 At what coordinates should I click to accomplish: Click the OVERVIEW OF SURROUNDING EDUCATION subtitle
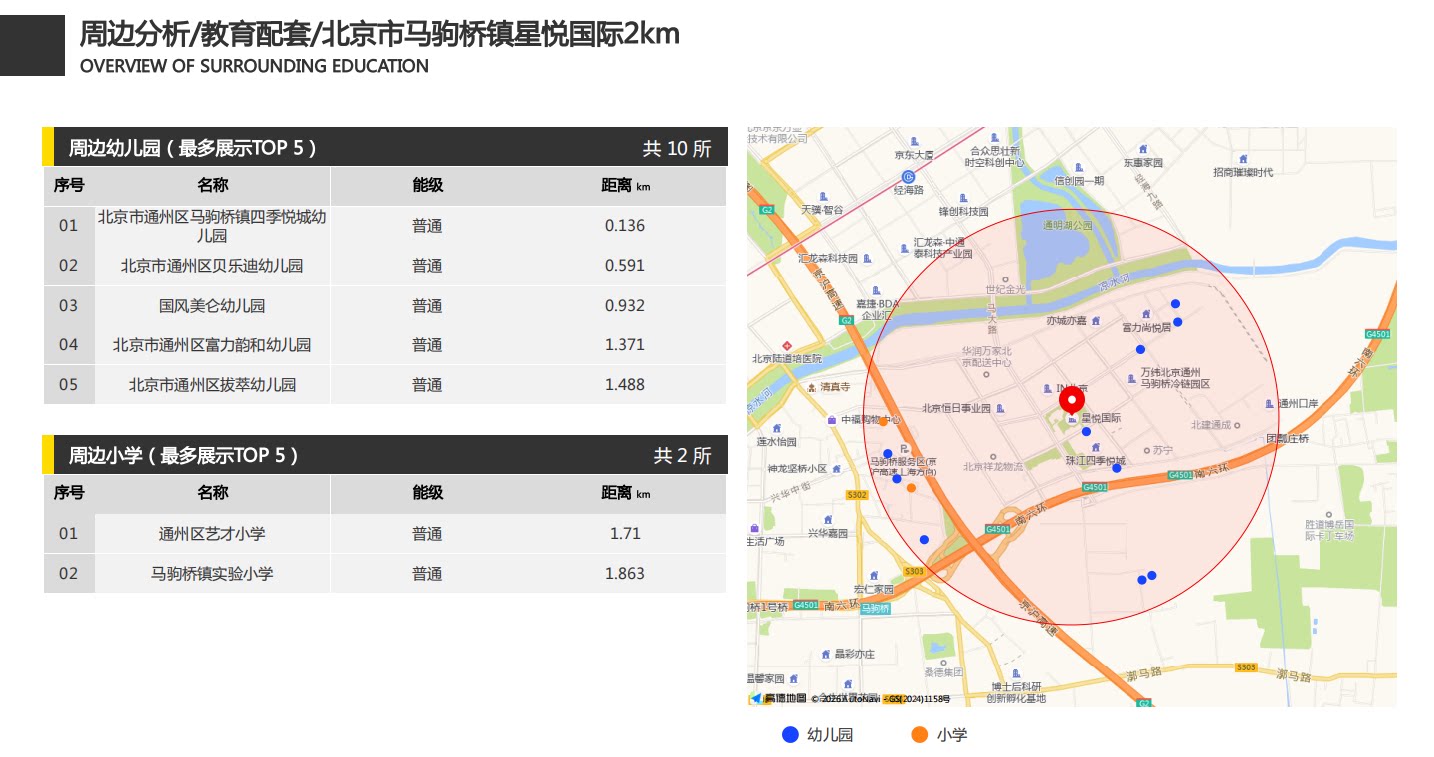(x=254, y=66)
